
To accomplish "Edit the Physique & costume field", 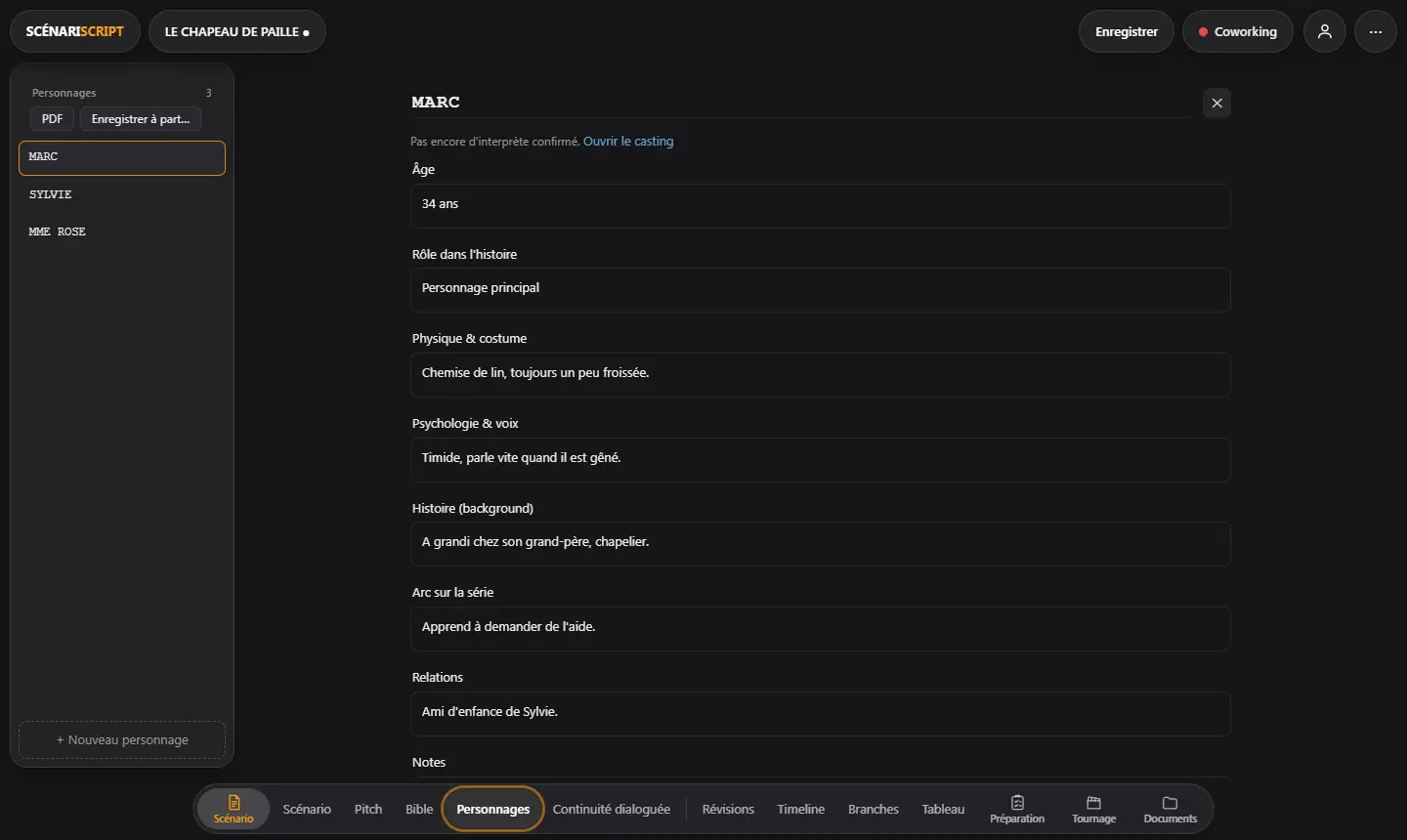I will pos(821,374).
